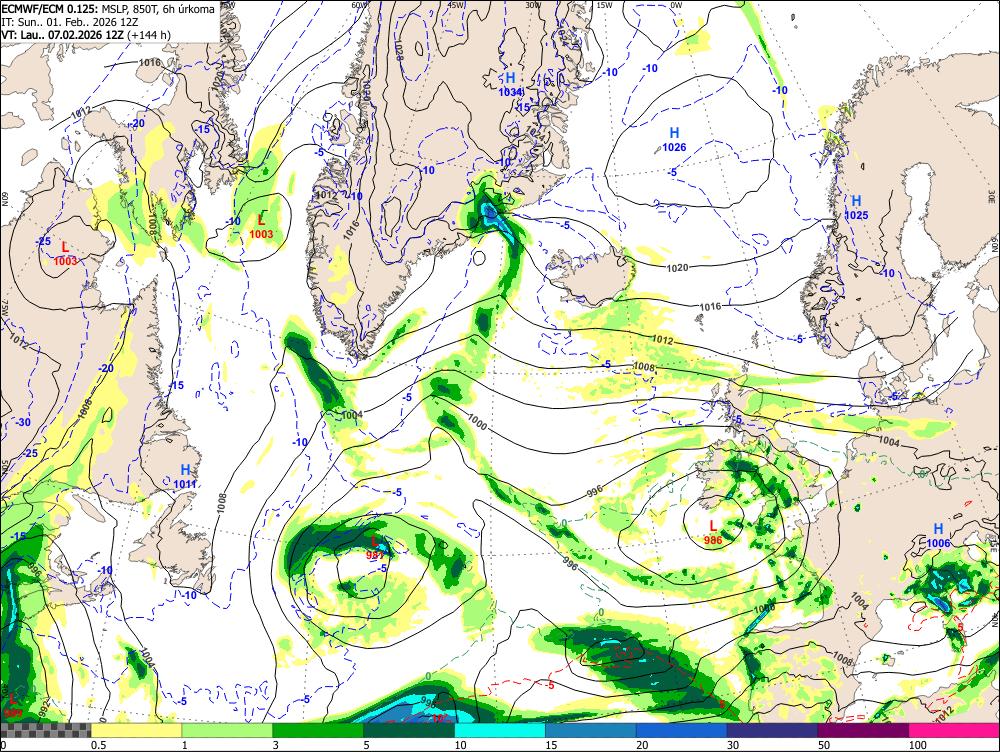The image size is (1000, 752).
Task: Click the high pressure marker 'H 1006'
Action: click(938, 535)
